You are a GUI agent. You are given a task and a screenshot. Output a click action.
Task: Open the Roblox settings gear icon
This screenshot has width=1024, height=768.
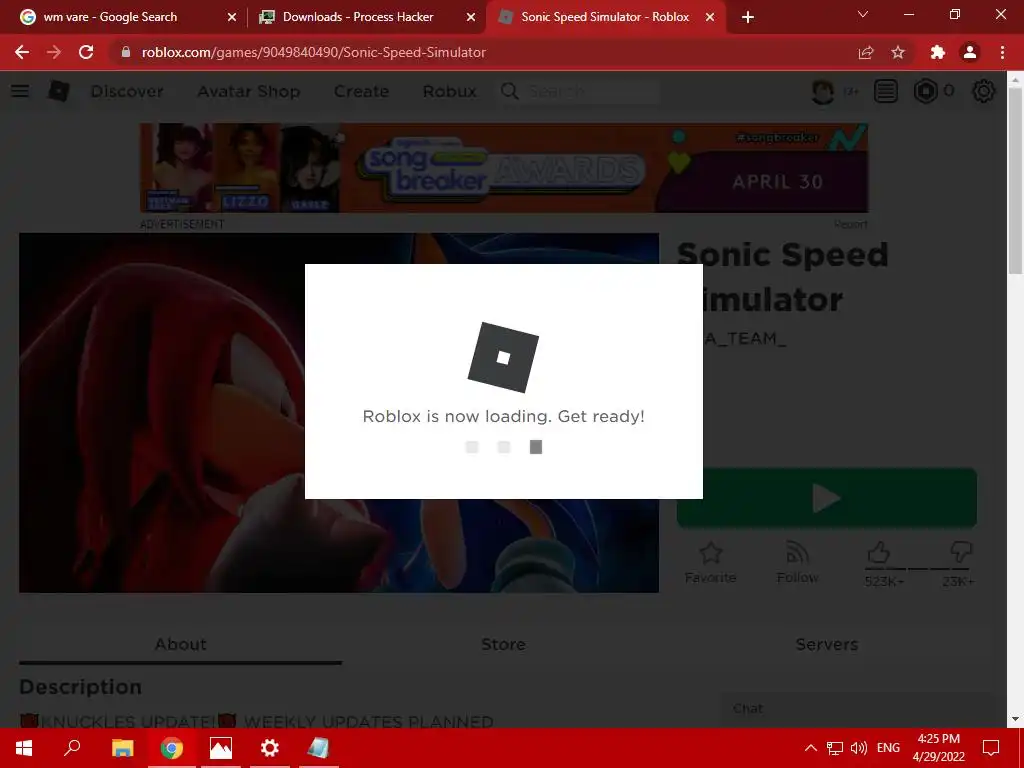(984, 91)
